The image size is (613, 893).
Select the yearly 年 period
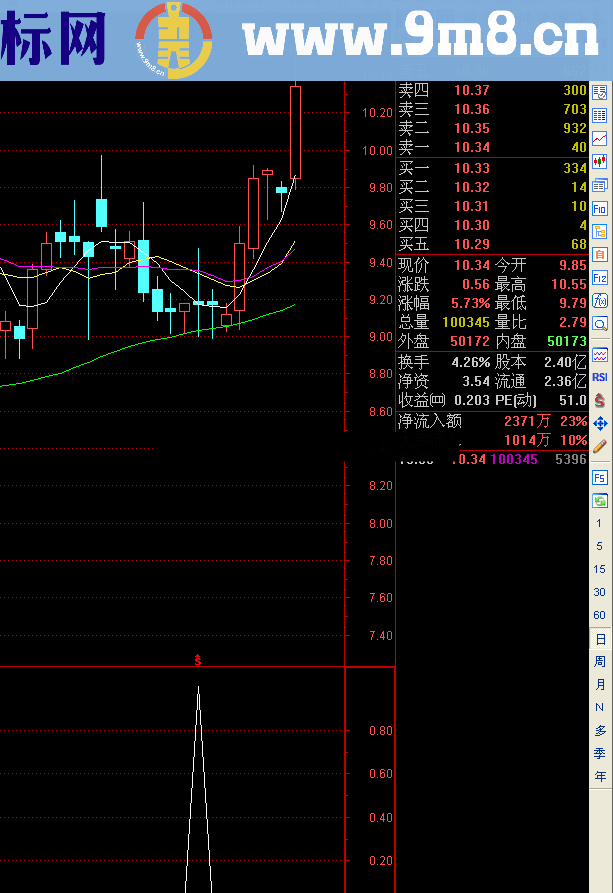pos(600,777)
